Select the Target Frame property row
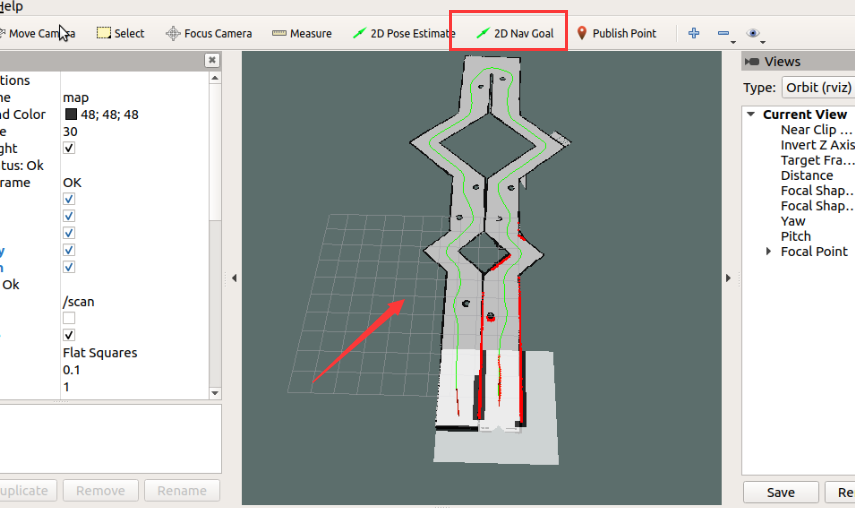855x508 pixels. click(816, 160)
